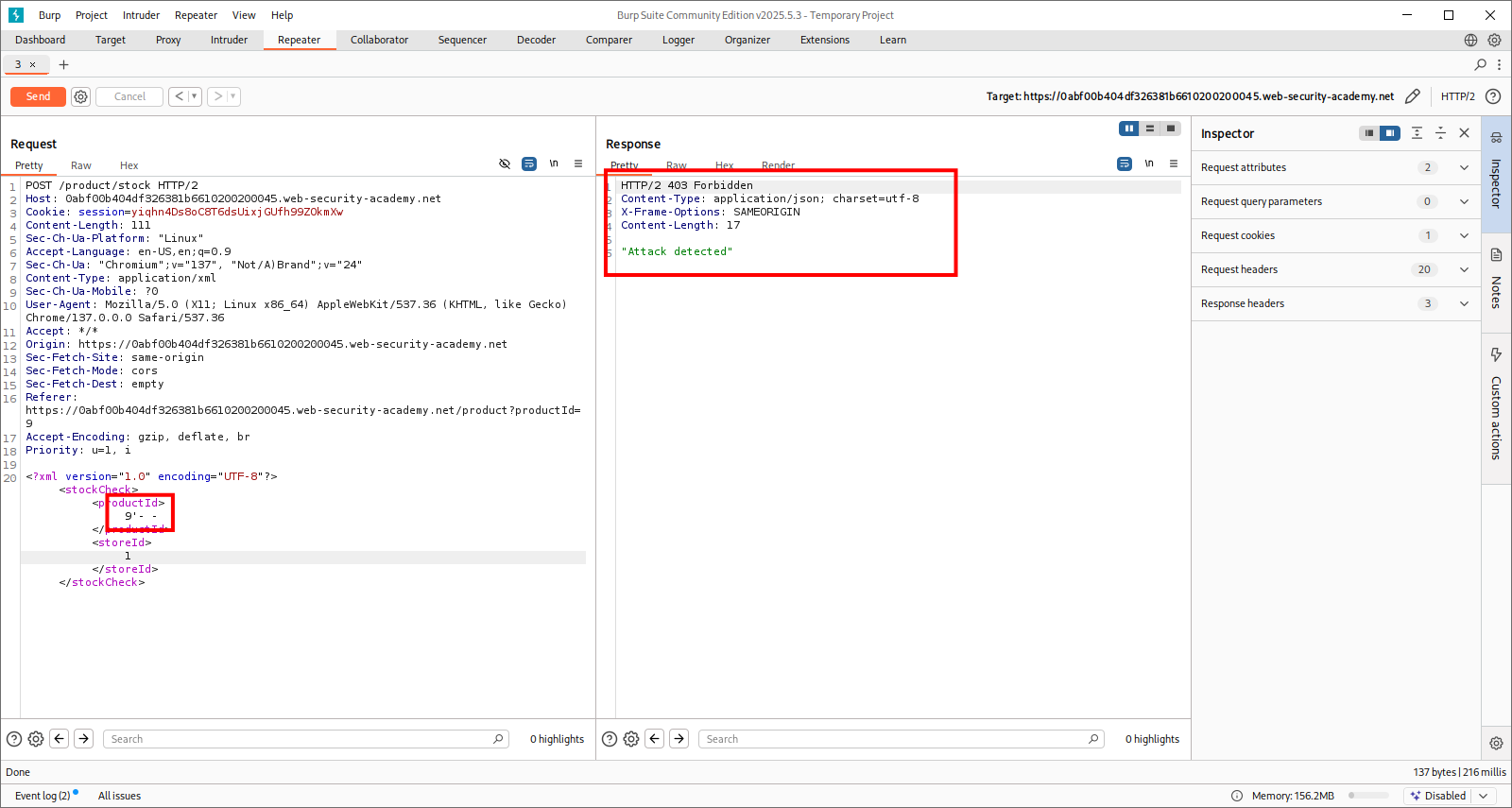Screen dimensions: 1512x808
Task: Switch Inspector to right-docked layout
Action: [1390, 133]
